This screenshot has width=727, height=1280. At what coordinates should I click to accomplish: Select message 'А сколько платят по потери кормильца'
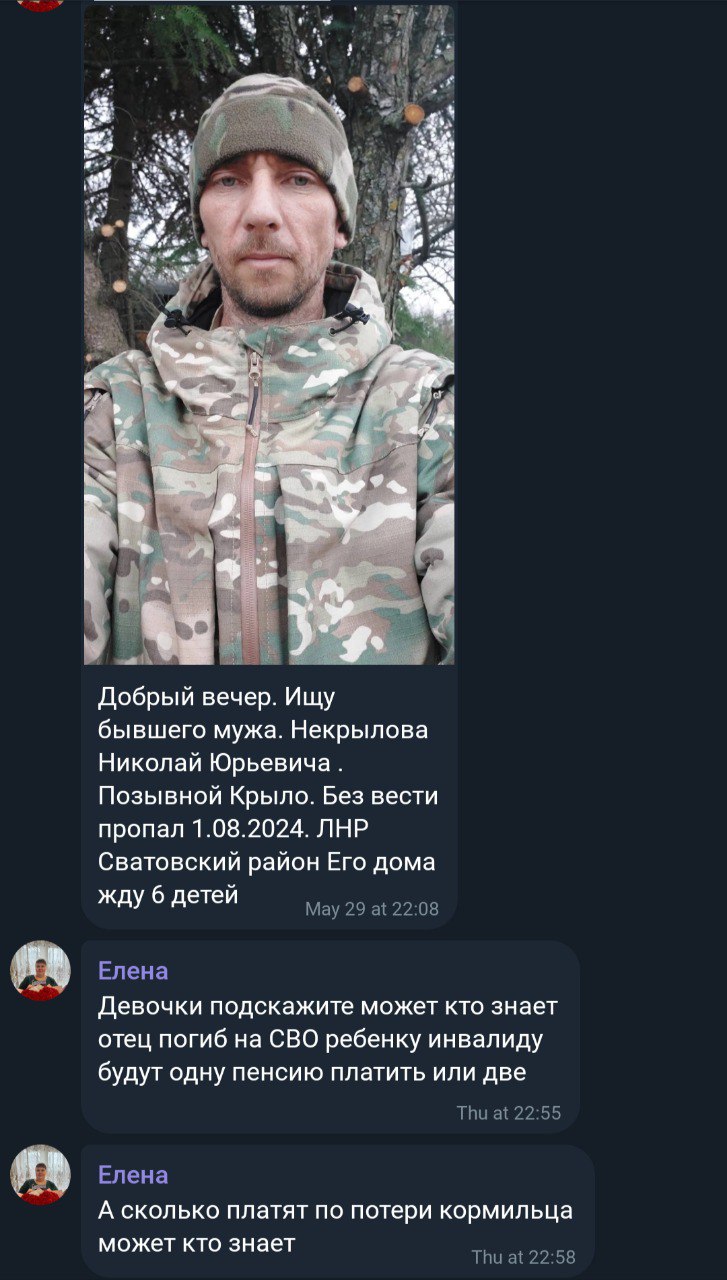pos(335,1209)
